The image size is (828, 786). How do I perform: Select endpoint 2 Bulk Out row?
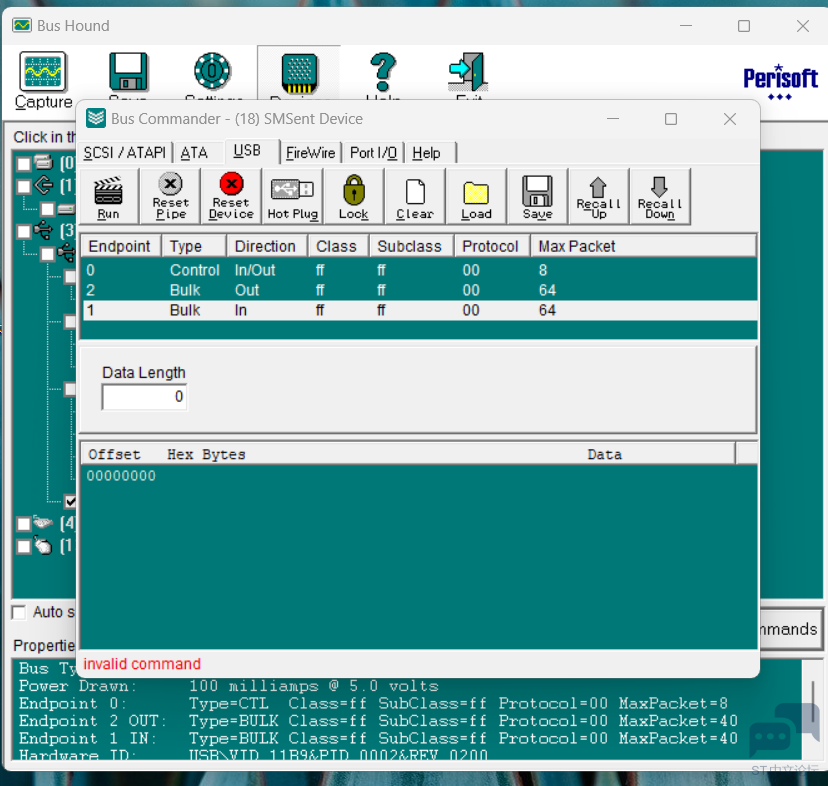419,290
